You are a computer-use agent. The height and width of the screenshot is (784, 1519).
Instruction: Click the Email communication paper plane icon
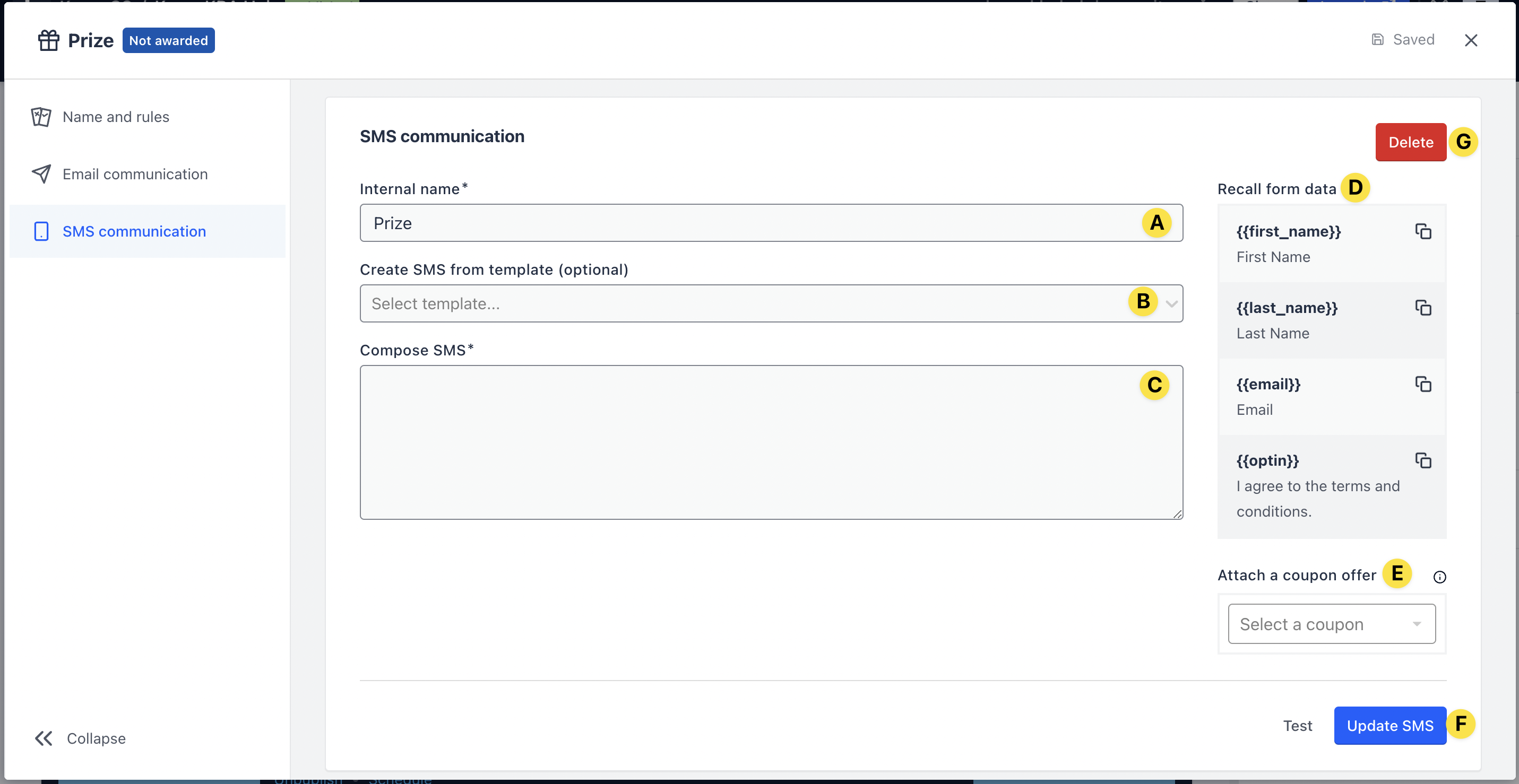coord(41,174)
